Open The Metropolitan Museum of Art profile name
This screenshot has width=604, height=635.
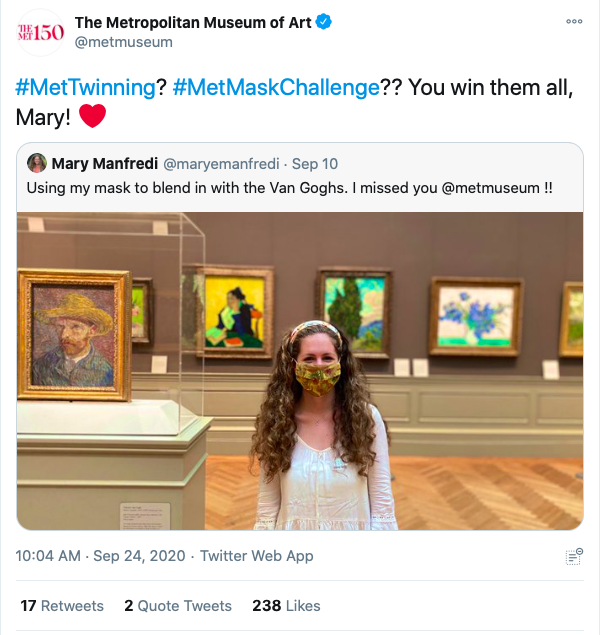tap(203, 22)
